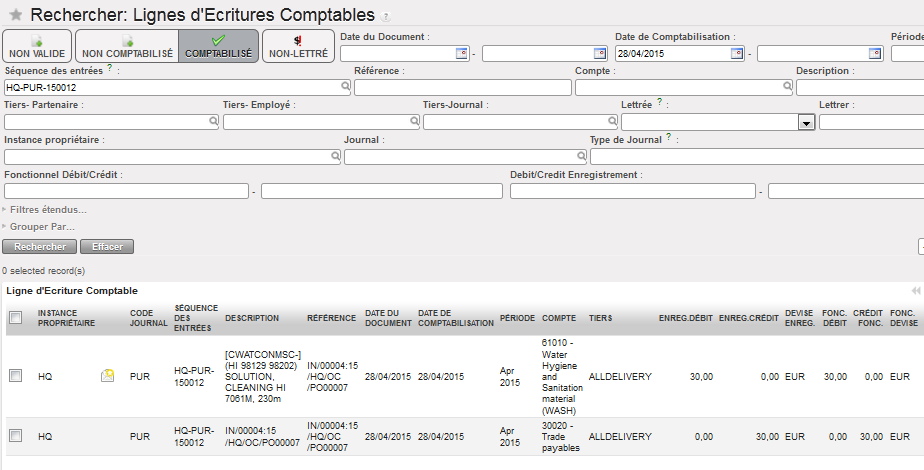Tick the select-all checkbox in table header
This screenshot has height=470, width=924.
coord(15,318)
